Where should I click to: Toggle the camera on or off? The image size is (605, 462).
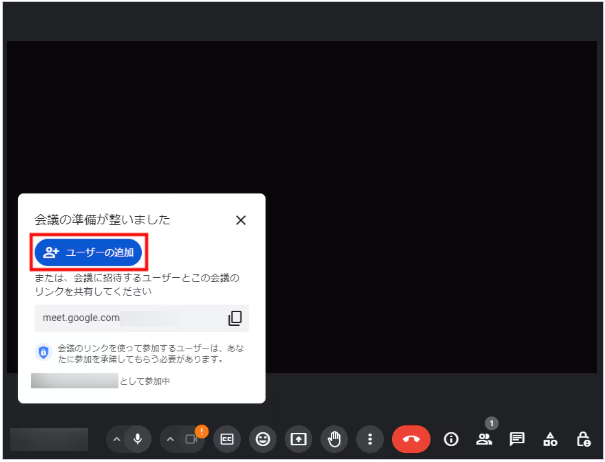point(191,439)
